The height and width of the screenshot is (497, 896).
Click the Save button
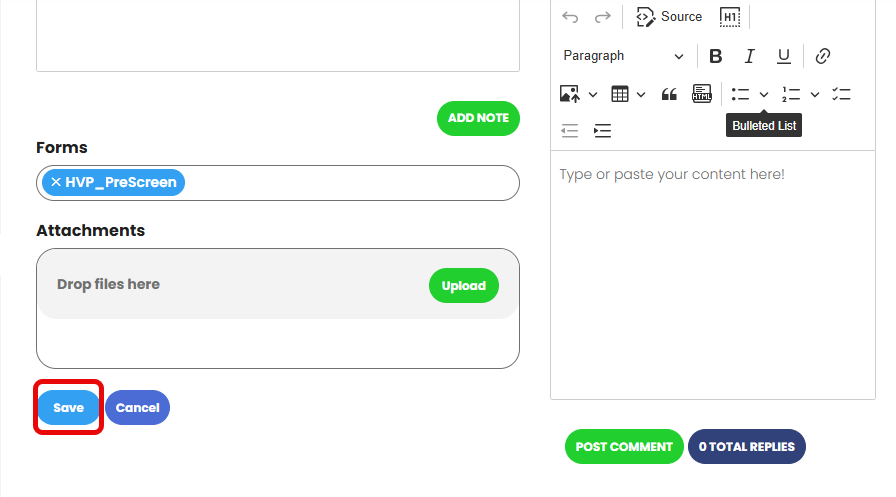click(69, 407)
